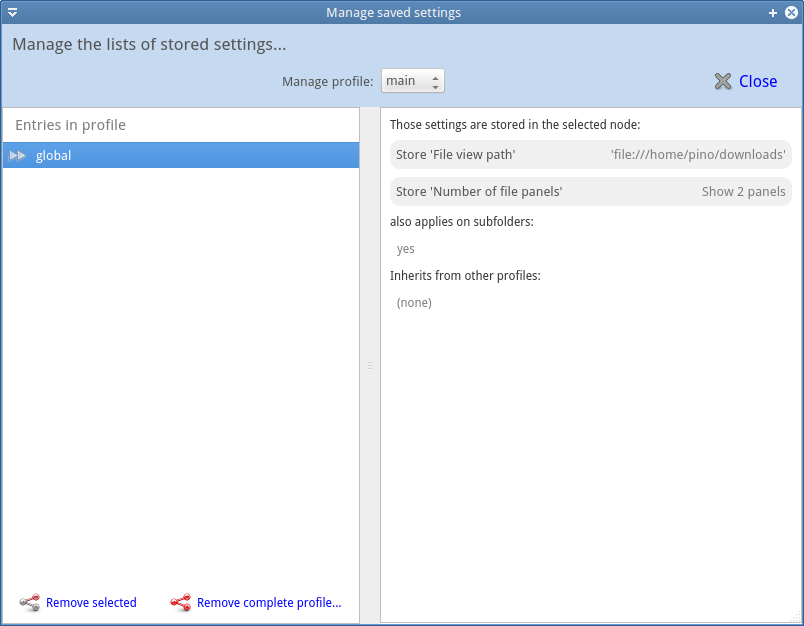Viewport: 804px width, 626px height.
Task: Select the global entry in the profile list
Action: click(x=181, y=155)
